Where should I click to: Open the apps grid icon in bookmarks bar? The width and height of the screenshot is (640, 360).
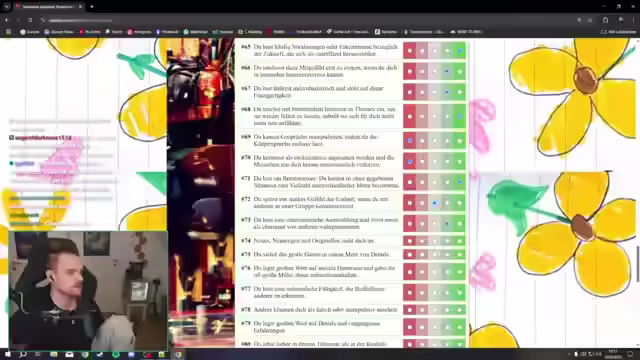pos(8,31)
